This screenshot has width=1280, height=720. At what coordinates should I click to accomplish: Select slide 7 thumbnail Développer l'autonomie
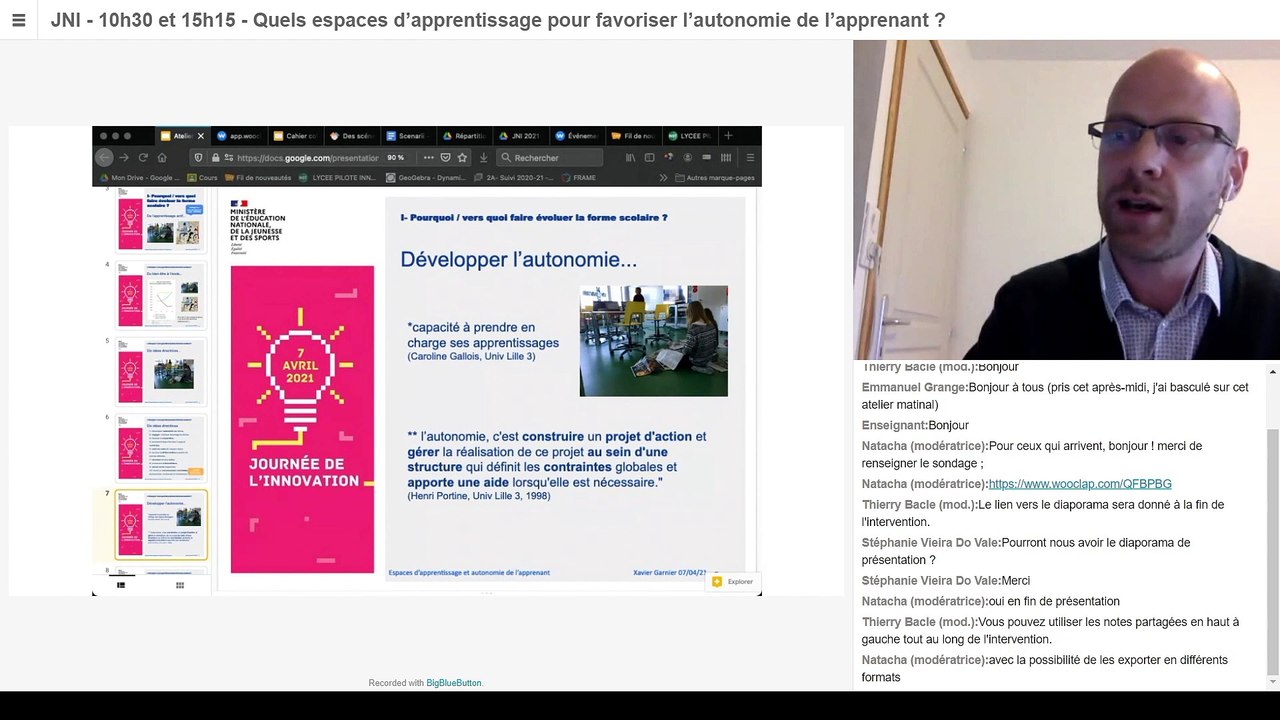pyautogui.click(x=160, y=524)
